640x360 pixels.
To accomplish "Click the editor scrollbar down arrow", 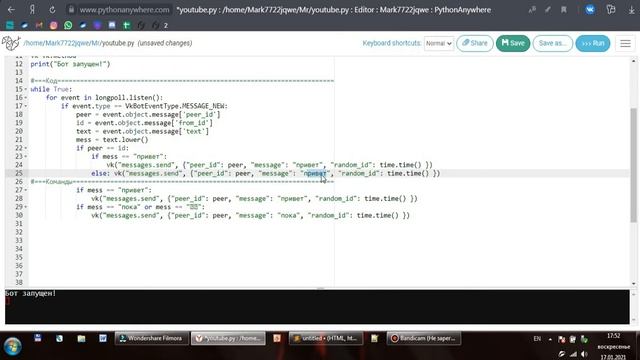I will point(633,283).
